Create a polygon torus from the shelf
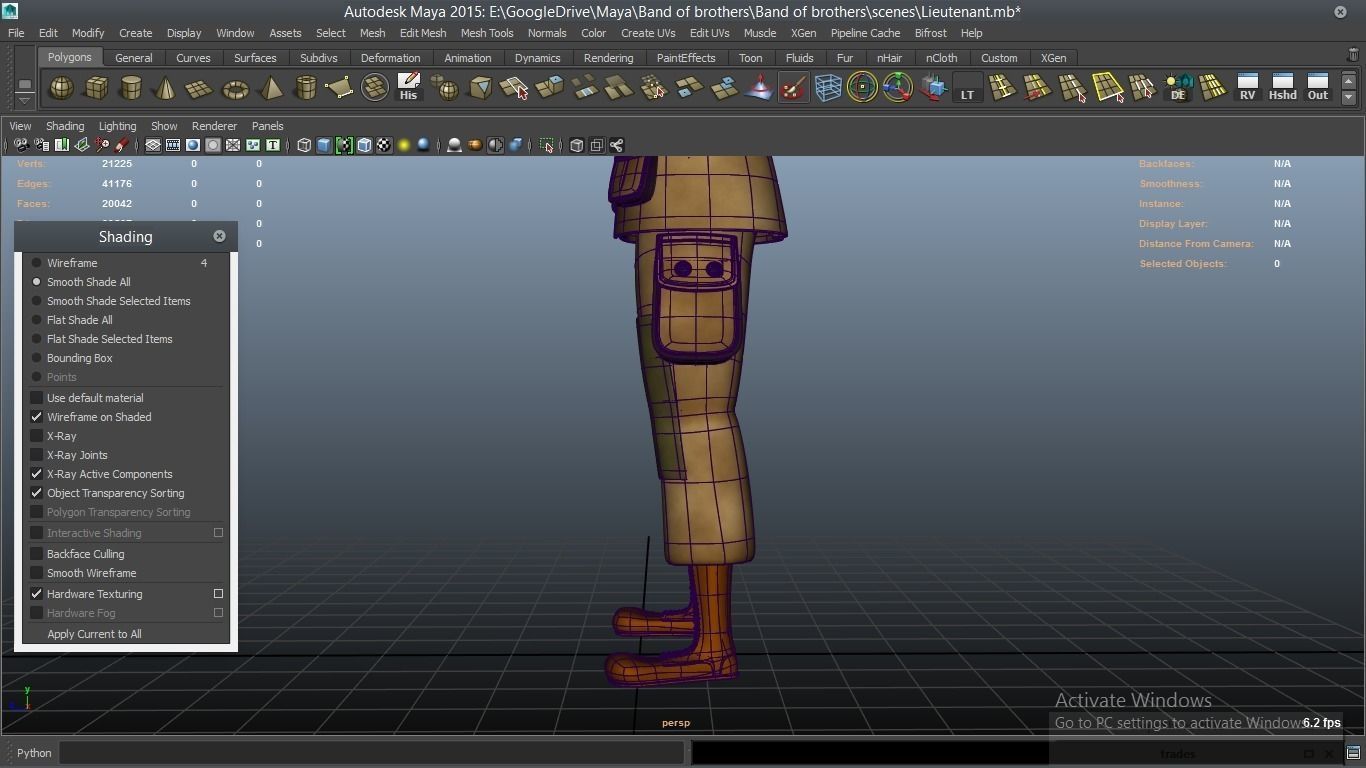This screenshot has height=768, width=1366. point(235,88)
